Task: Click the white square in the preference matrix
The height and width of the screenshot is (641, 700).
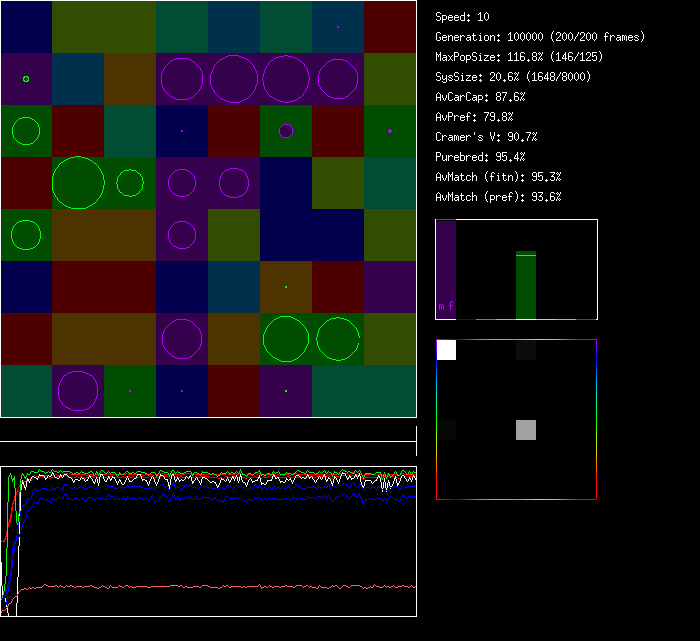Action: pos(446,350)
